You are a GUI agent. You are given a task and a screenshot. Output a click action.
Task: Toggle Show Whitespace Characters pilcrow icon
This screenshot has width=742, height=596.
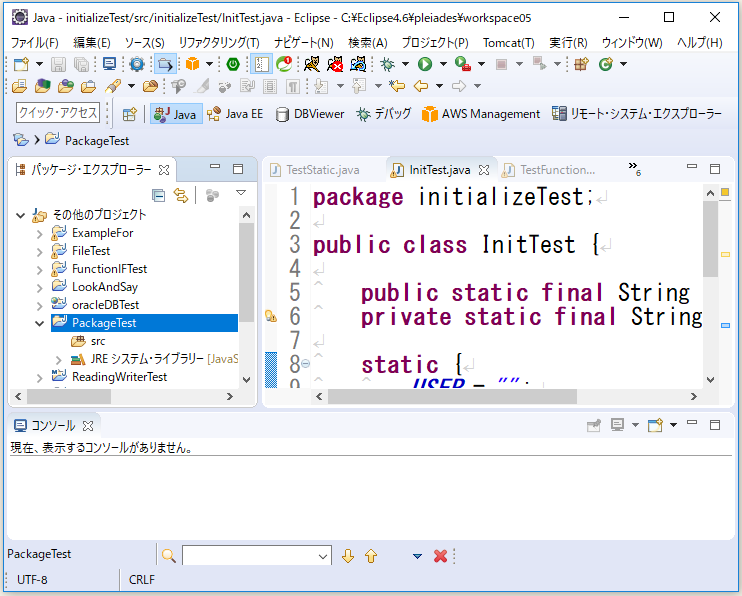tap(293, 86)
